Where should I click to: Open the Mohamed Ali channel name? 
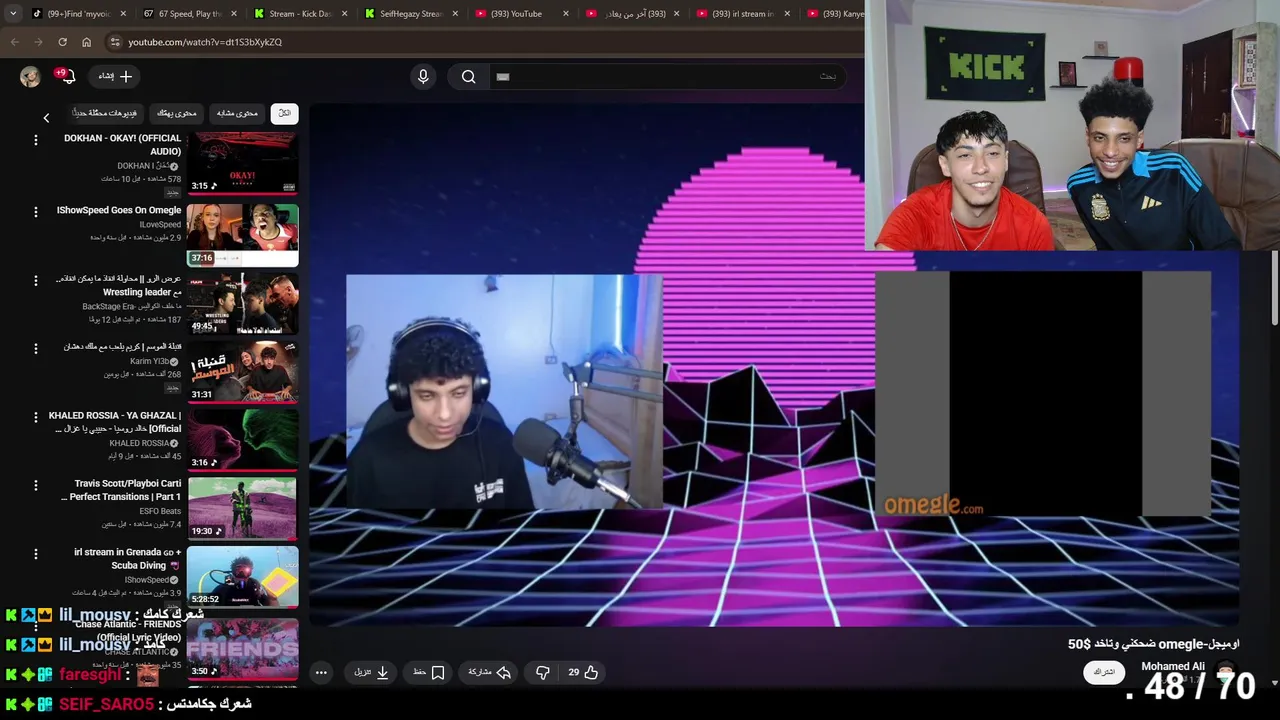tap(1172, 666)
